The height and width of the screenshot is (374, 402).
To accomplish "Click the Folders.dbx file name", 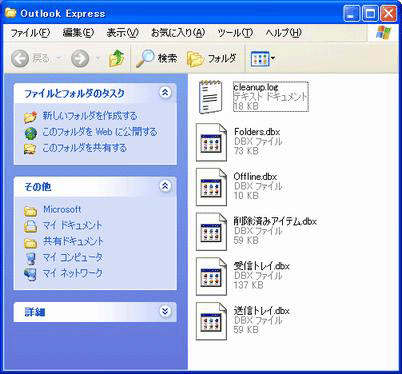I will point(257,132).
